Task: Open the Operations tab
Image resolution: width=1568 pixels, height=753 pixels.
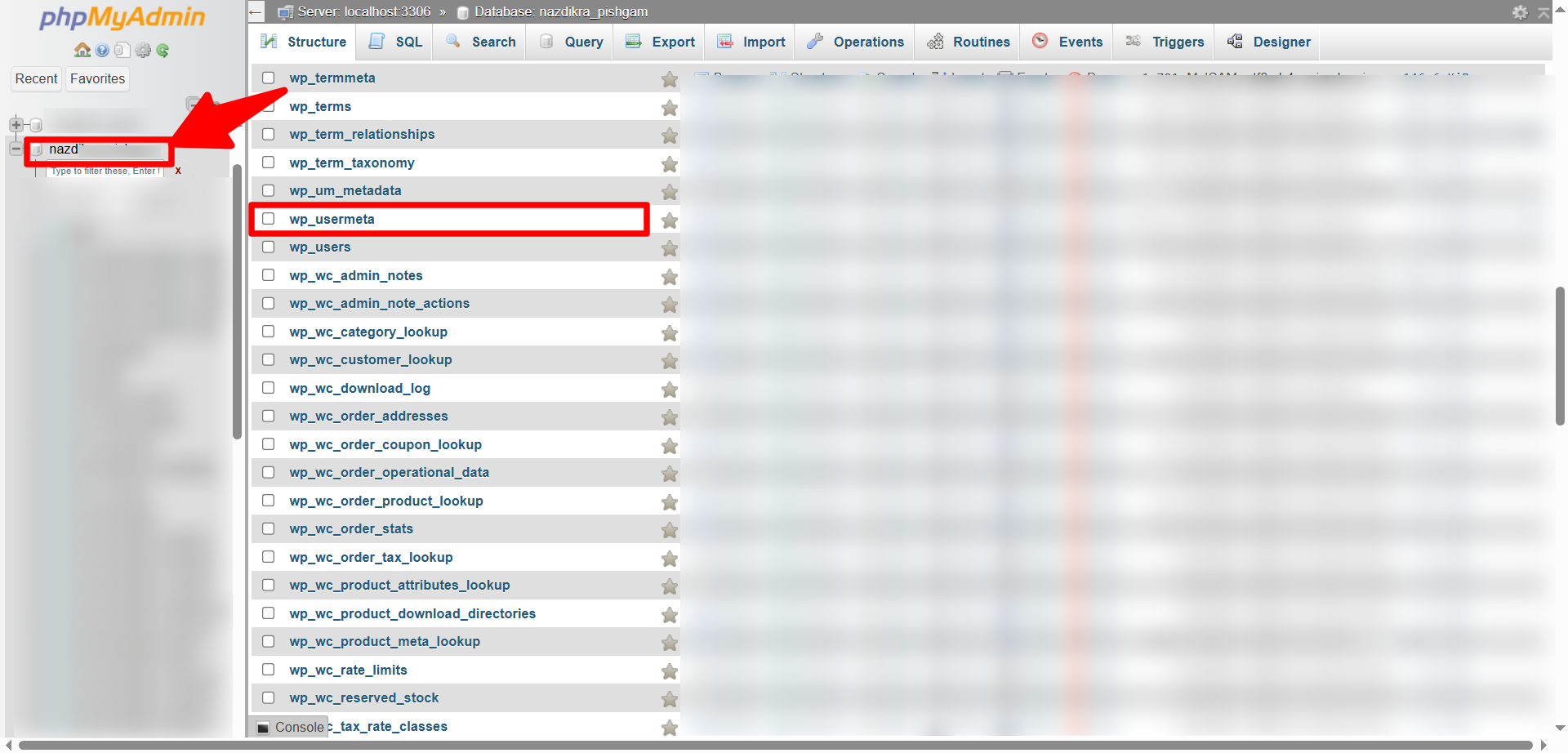Action: click(853, 42)
